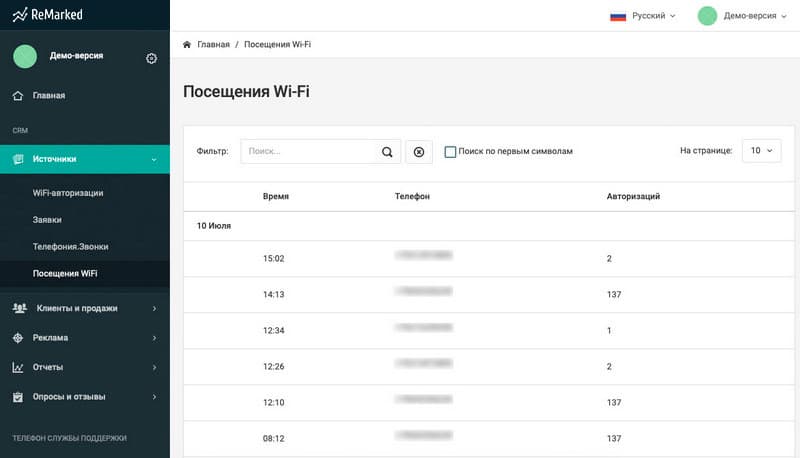Click the Опросы и отзывы clipboard icon
Viewport: 800px width, 458px height.
coord(18,397)
